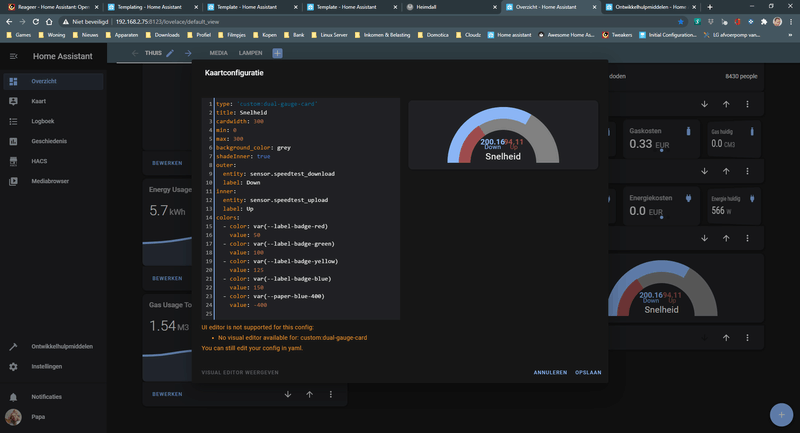This screenshot has width=800, height=433.
Task: Click the browser address bar URL
Action: pyautogui.click(x=167, y=22)
